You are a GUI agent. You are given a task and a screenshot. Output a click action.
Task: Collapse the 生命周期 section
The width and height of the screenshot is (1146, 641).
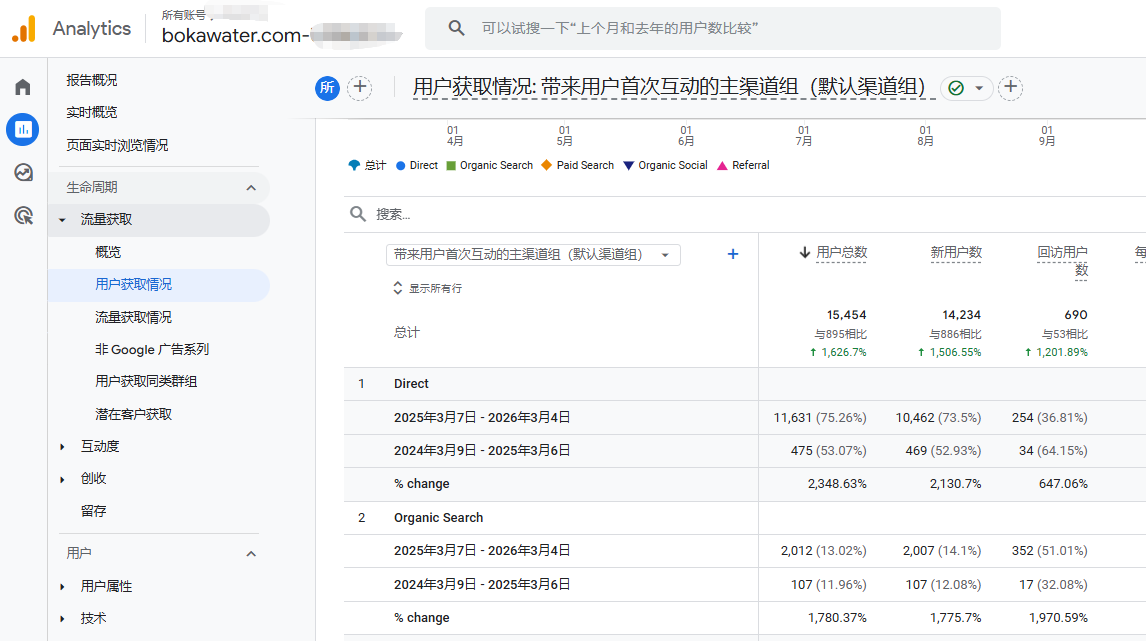pyautogui.click(x=251, y=188)
